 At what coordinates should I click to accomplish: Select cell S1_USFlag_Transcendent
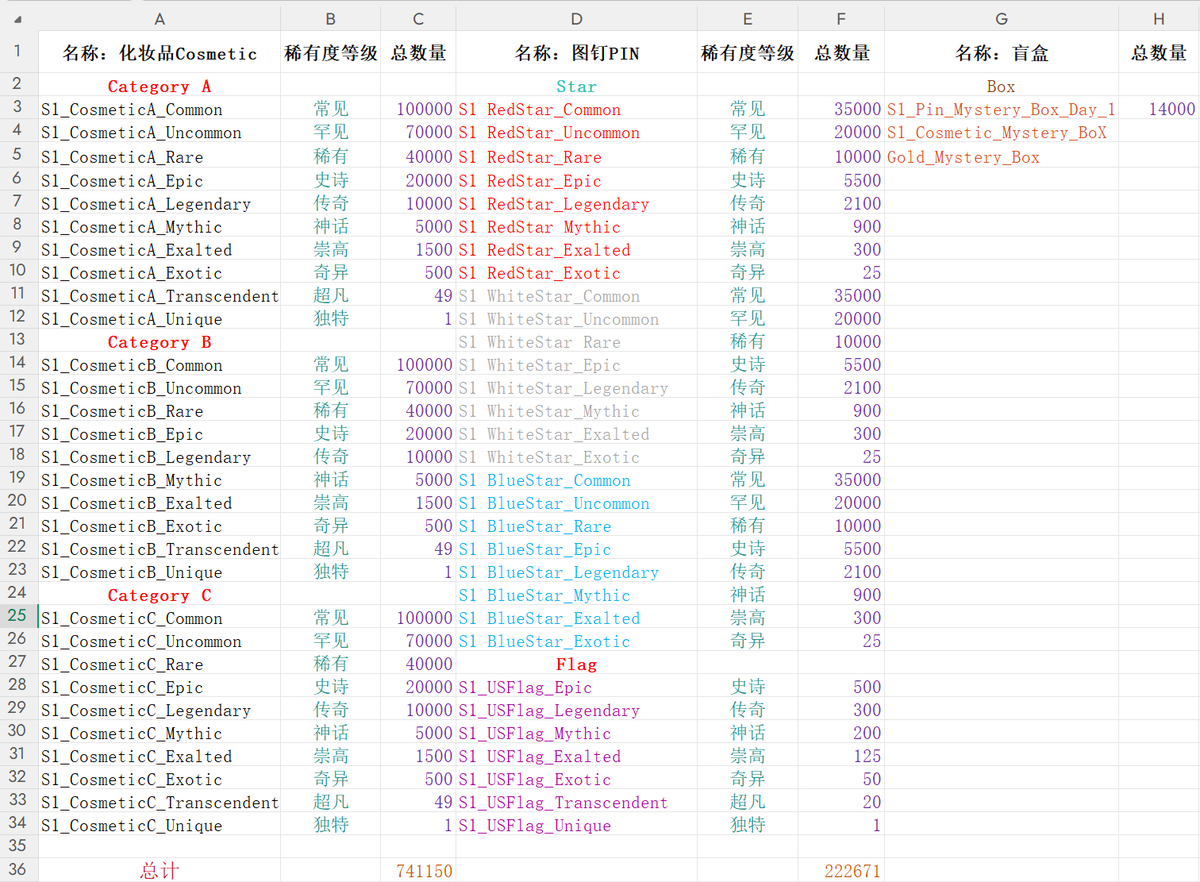(x=577, y=802)
